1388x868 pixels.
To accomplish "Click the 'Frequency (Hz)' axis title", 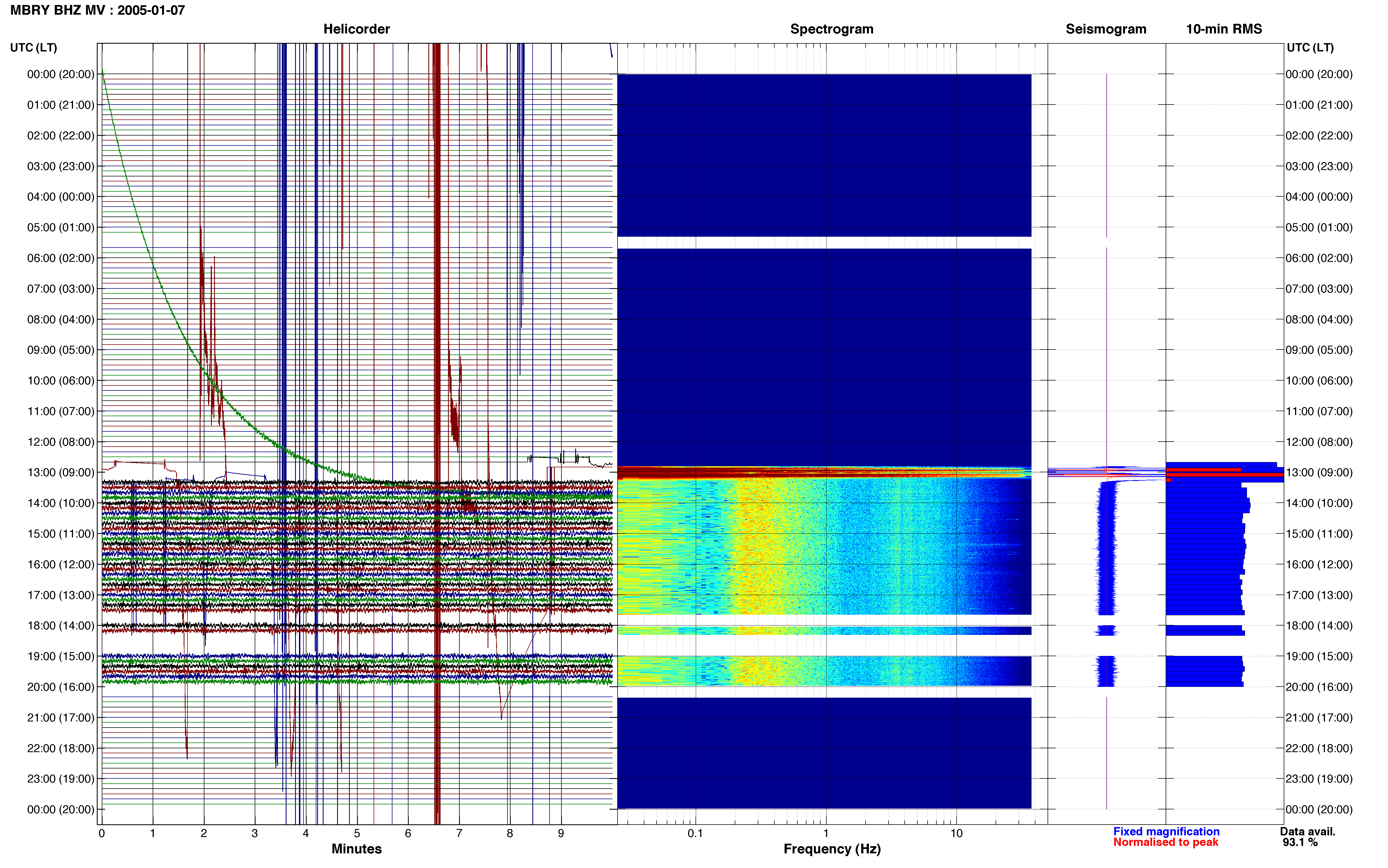I will click(x=832, y=848).
